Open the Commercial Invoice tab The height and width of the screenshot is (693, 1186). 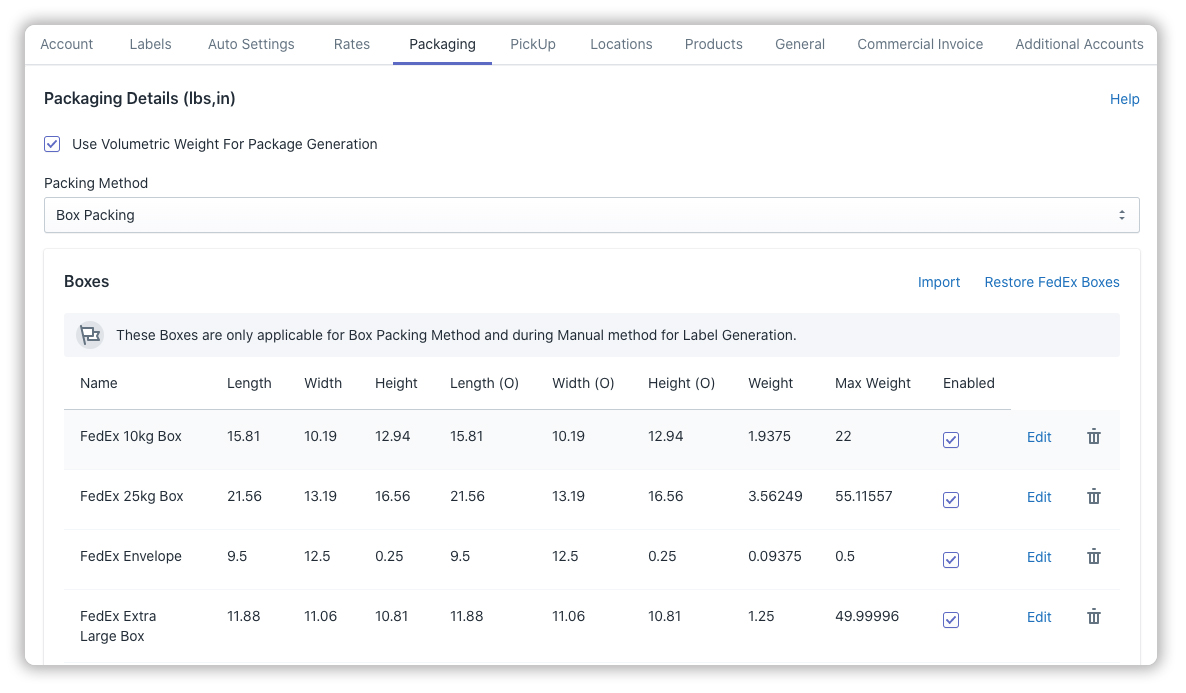coord(920,44)
